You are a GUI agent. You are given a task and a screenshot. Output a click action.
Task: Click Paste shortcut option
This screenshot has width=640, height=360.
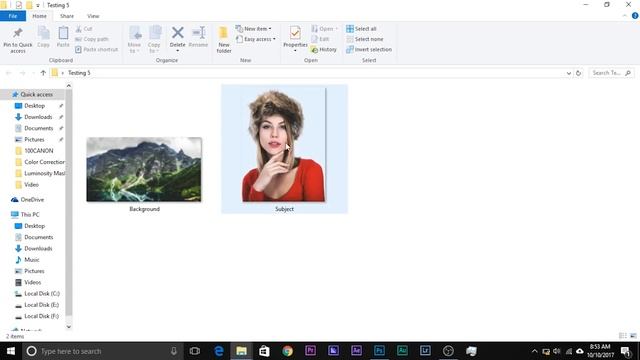click(97, 49)
